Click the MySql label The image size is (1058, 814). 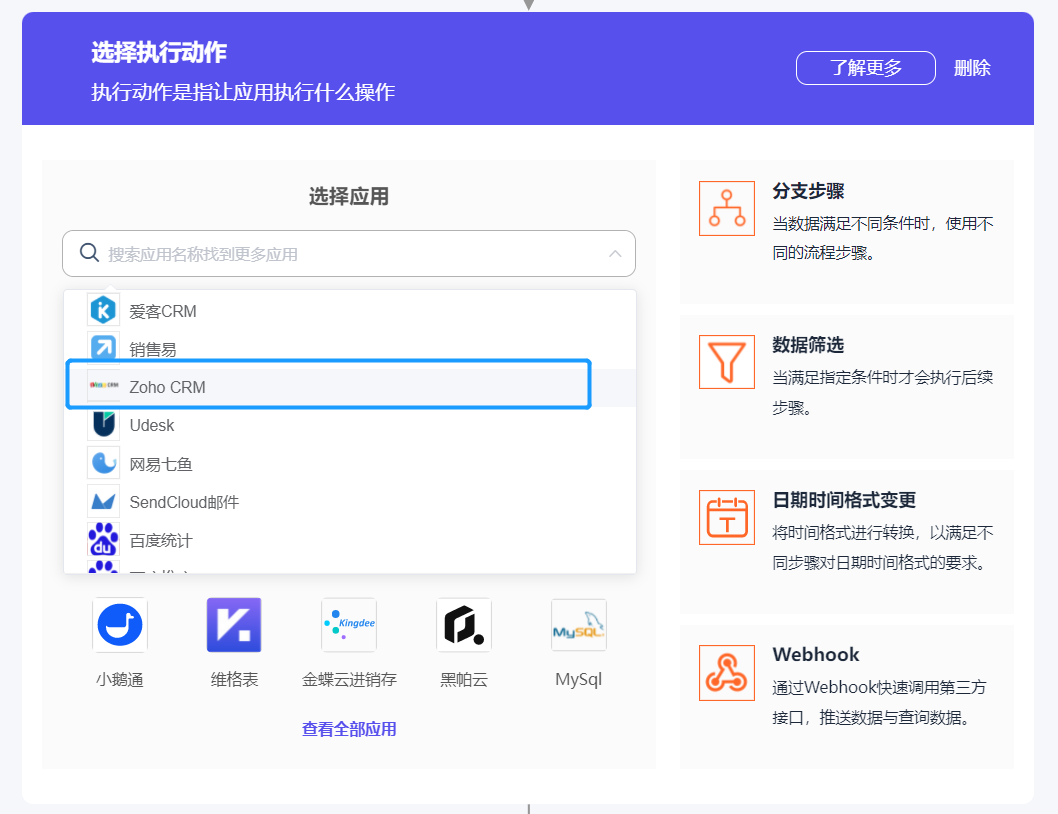pyautogui.click(x=578, y=679)
